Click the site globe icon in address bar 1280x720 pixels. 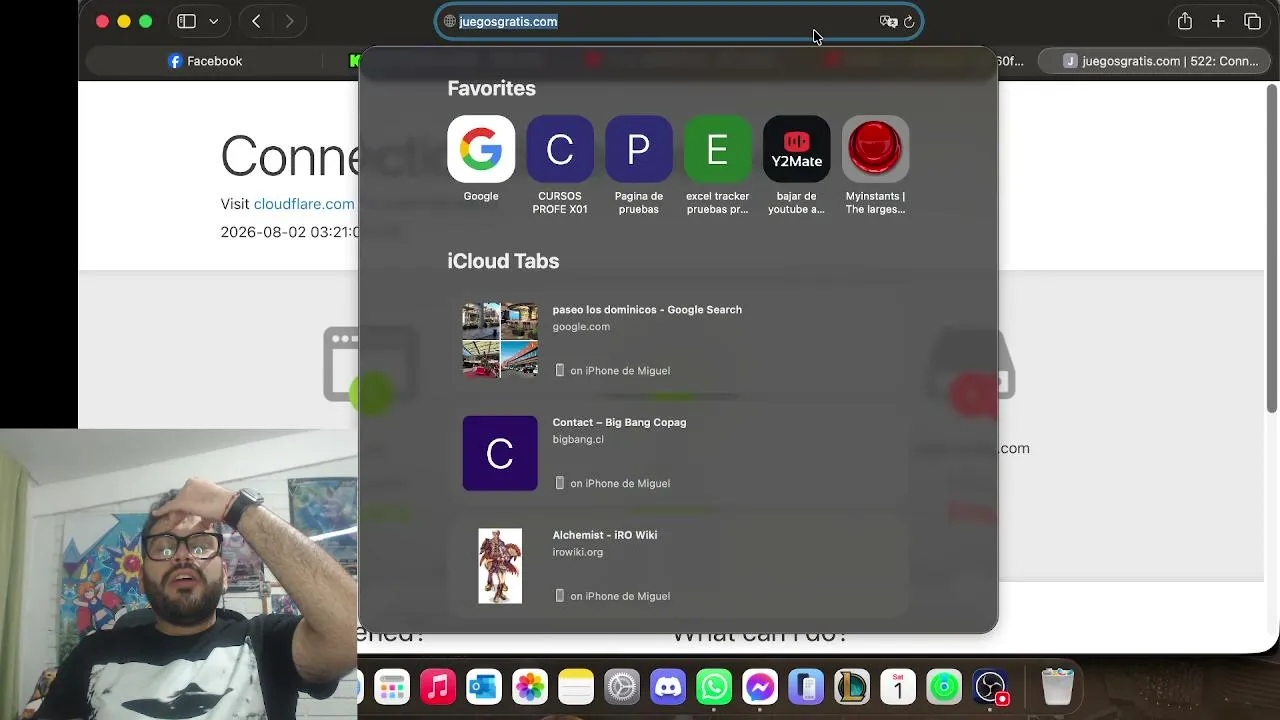coord(450,21)
